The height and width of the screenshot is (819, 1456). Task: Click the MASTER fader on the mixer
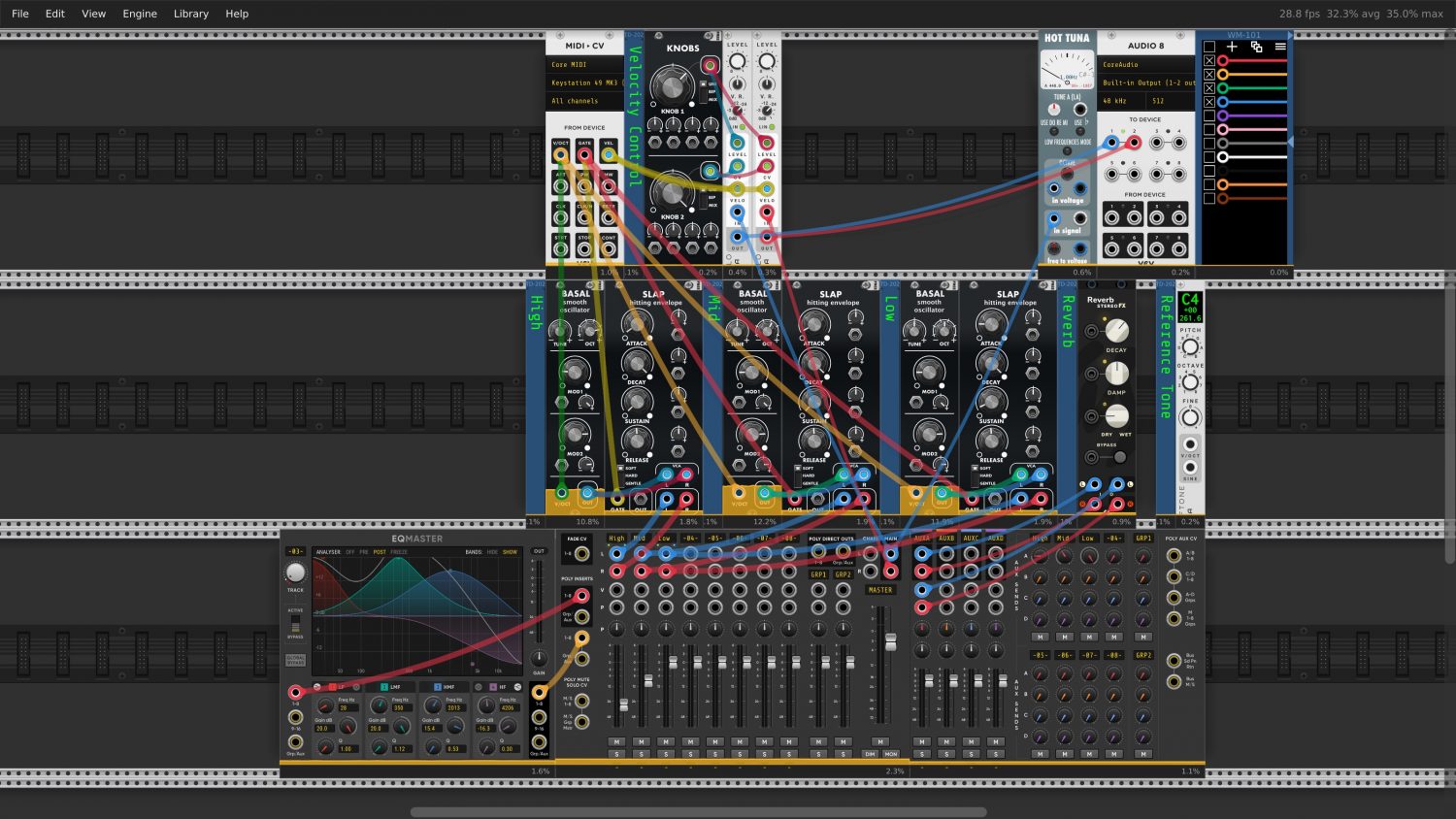pos(890,642)
